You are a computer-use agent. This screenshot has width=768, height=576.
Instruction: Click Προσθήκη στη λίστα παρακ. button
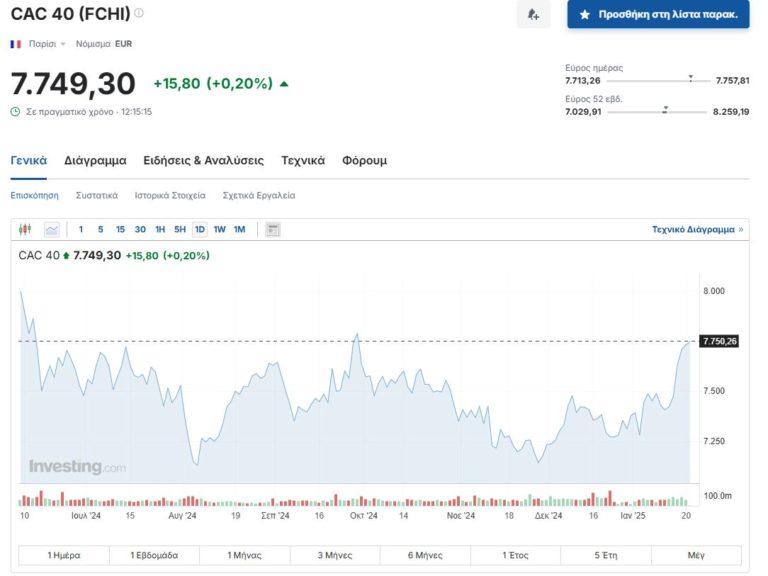coord(658,15)
